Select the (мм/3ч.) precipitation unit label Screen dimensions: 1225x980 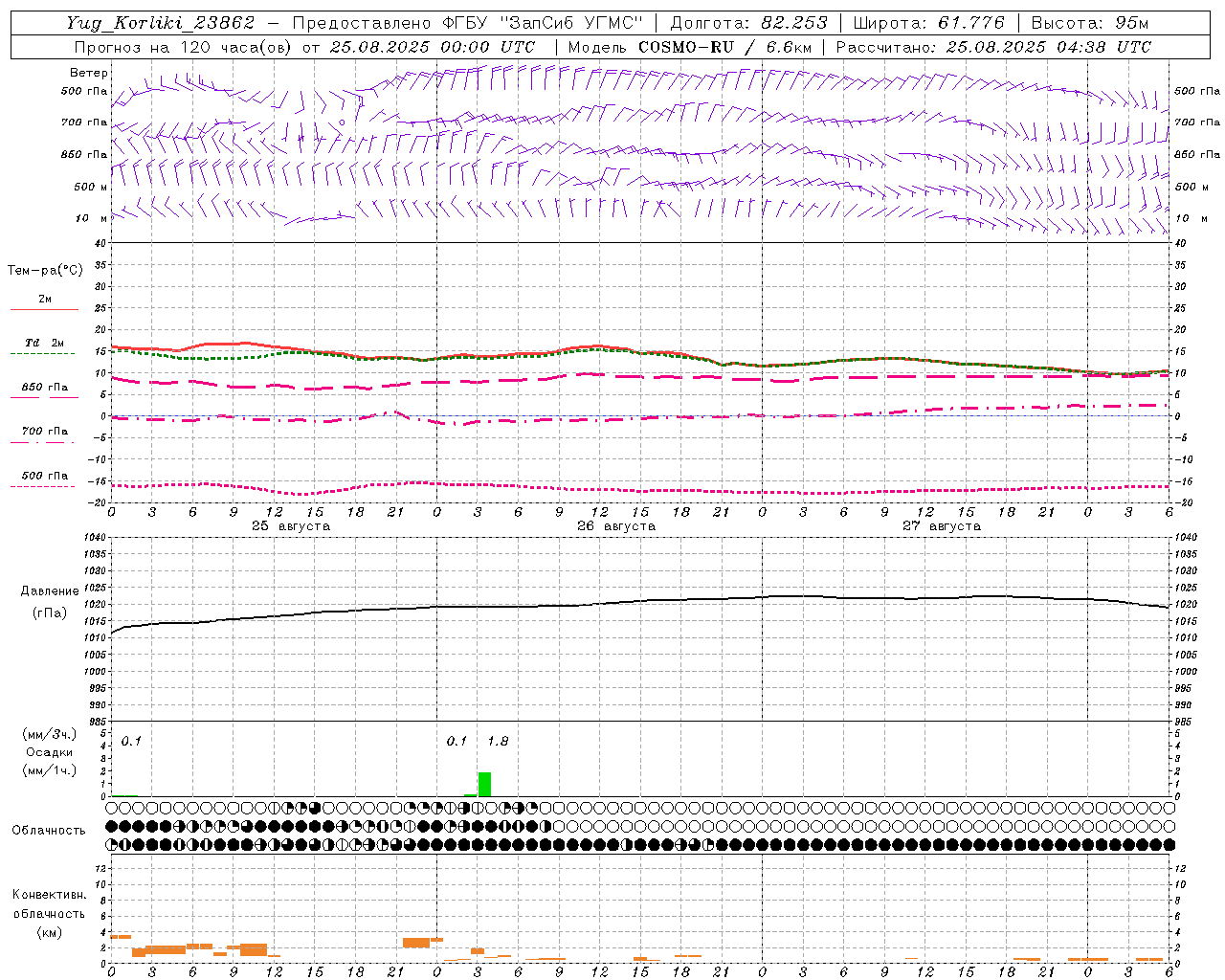(49, 734)
